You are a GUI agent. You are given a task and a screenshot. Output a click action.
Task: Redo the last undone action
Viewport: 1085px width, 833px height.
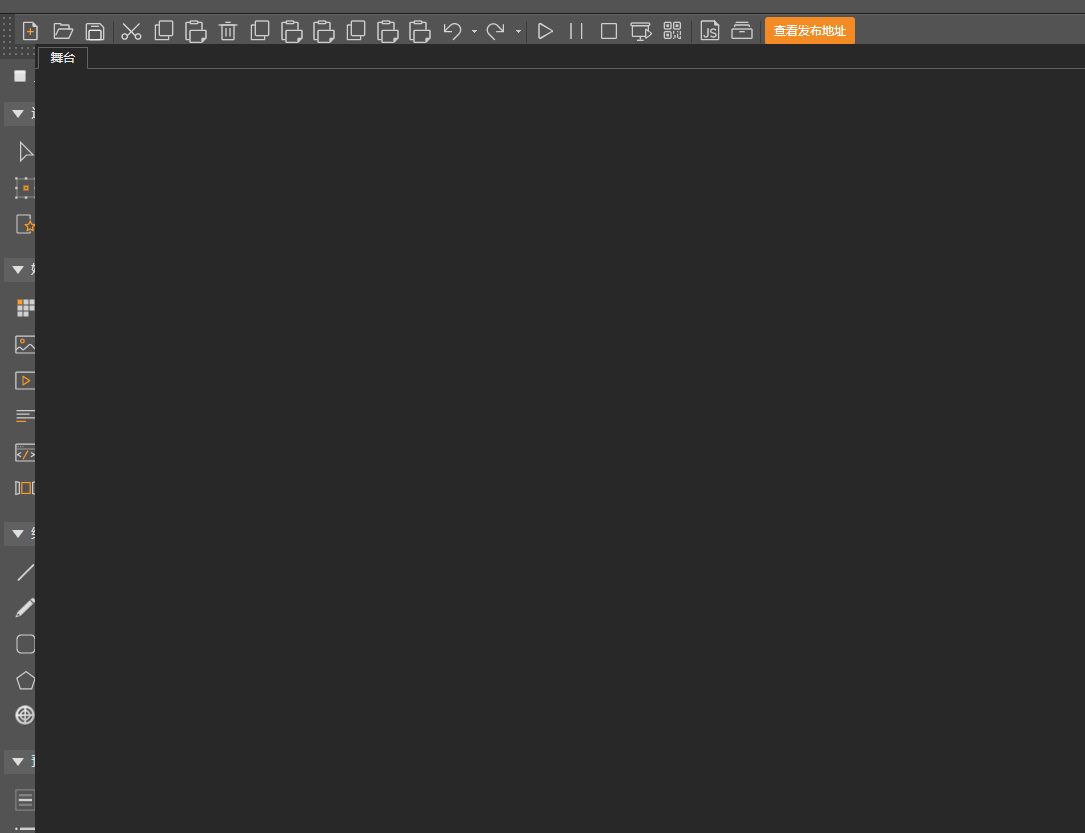(x=495, y=31)
